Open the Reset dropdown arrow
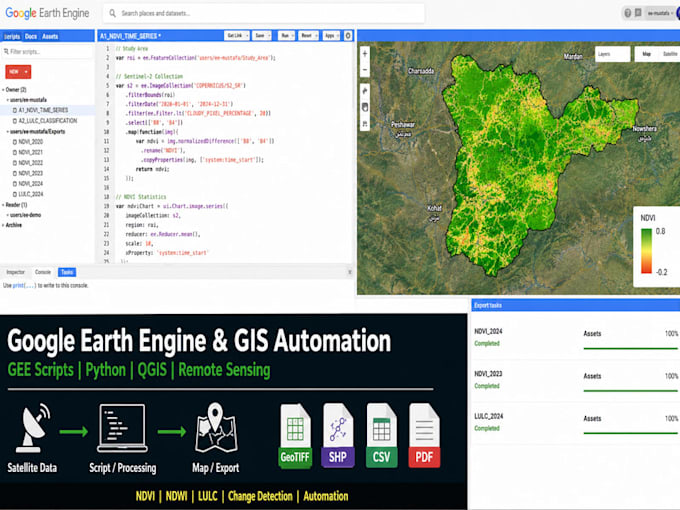This screenshot has width=680, height=510. coord(316,36)
